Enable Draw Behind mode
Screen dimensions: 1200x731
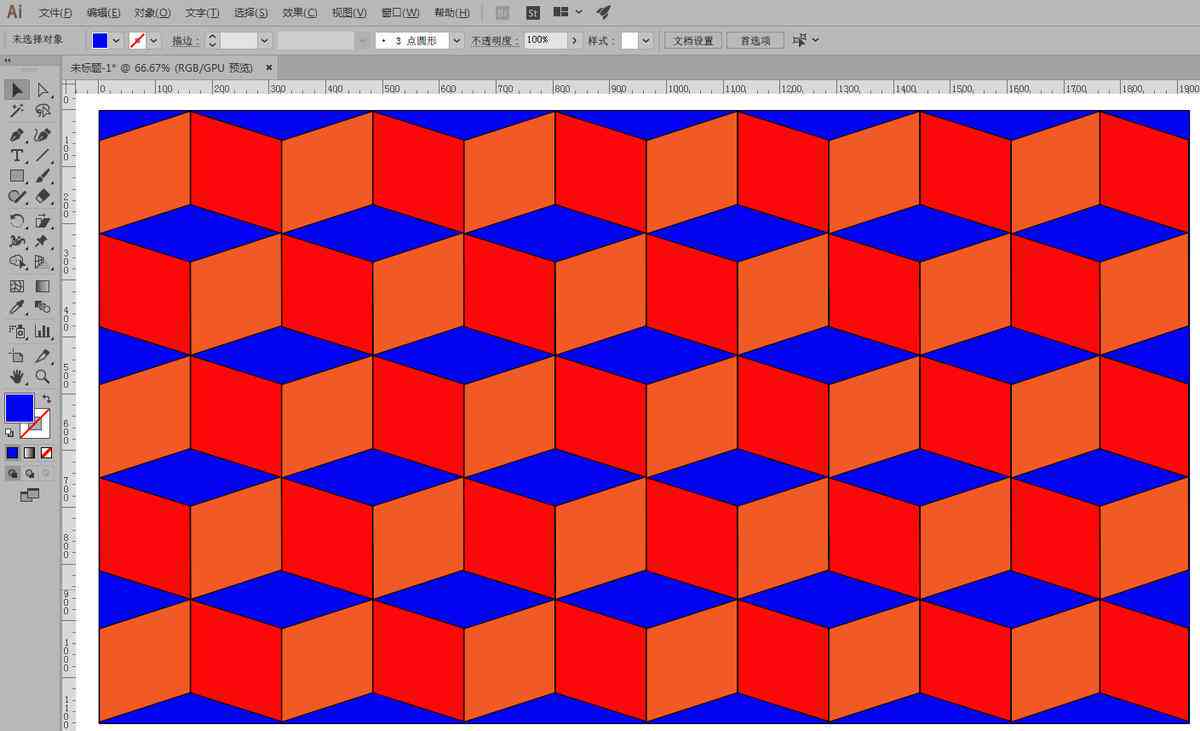(29, 473)
